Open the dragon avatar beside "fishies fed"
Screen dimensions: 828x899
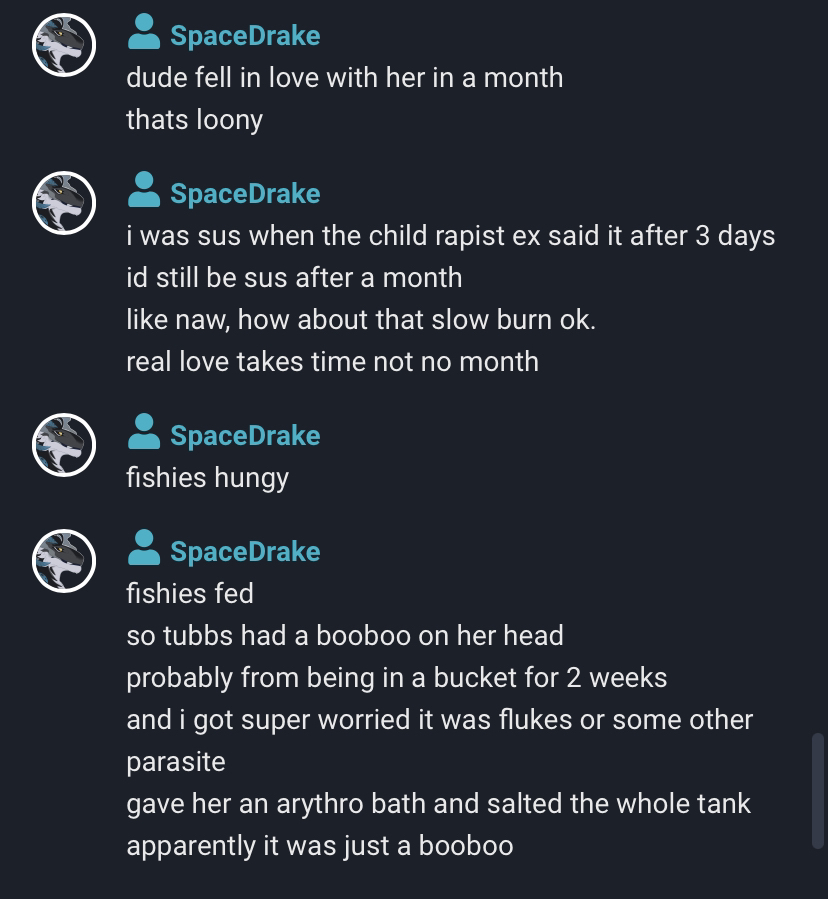[64, 561]
